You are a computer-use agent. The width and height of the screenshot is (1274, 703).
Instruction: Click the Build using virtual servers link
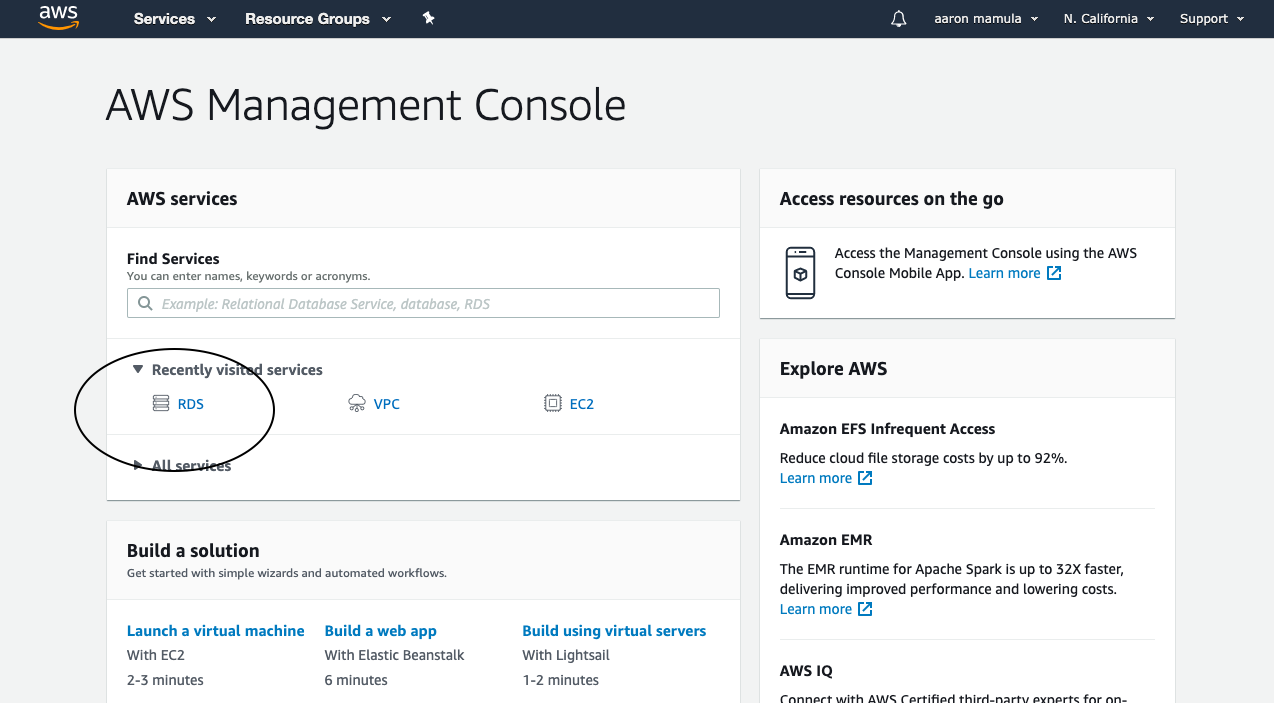(614, 631)
